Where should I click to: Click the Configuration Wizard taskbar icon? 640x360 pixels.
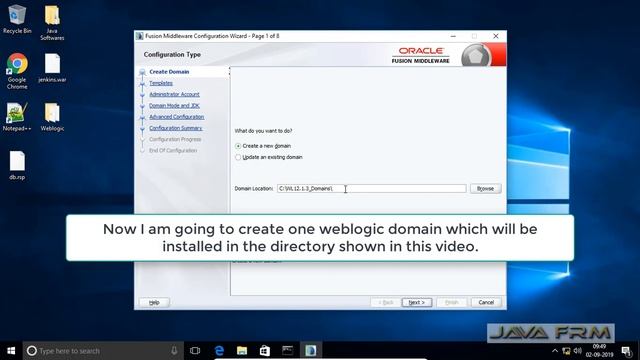(311, 351)
